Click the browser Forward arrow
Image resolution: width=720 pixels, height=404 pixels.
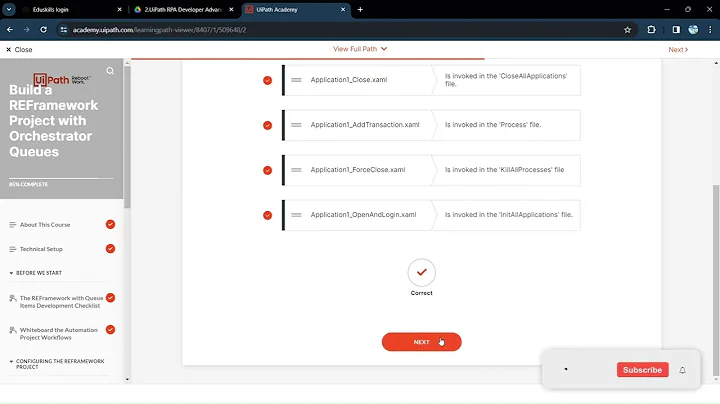[27, 29]
